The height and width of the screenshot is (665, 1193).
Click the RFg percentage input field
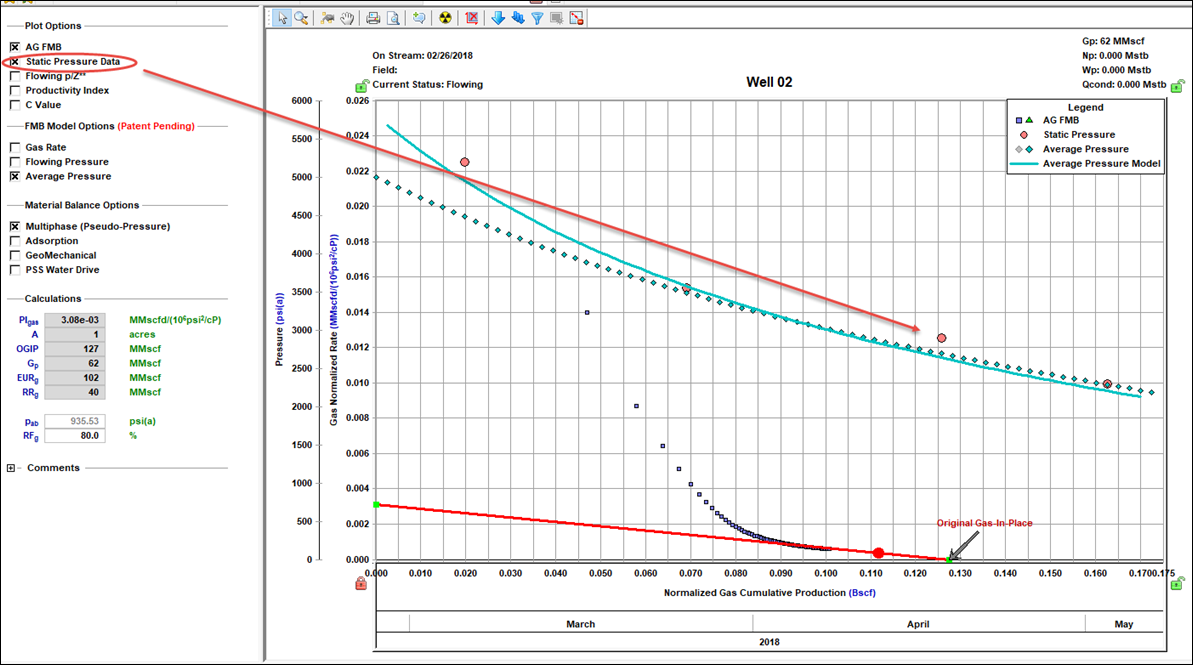75,436
